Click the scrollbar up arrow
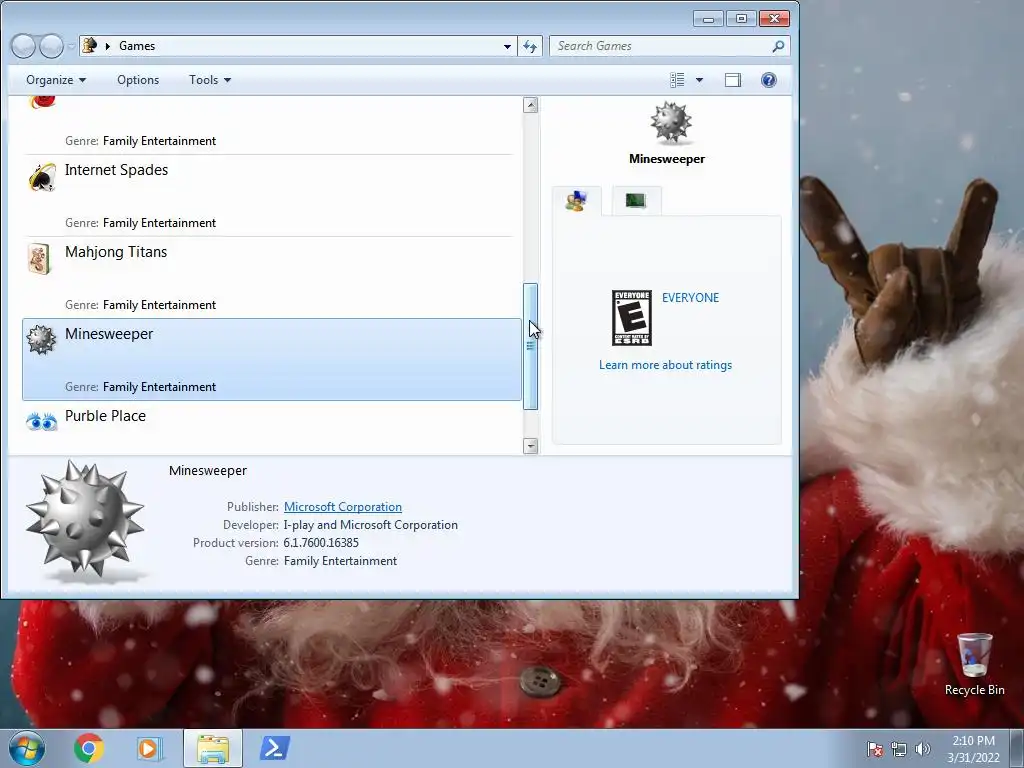The width and height of the screenshot is (1024, 768). point(530,105)
